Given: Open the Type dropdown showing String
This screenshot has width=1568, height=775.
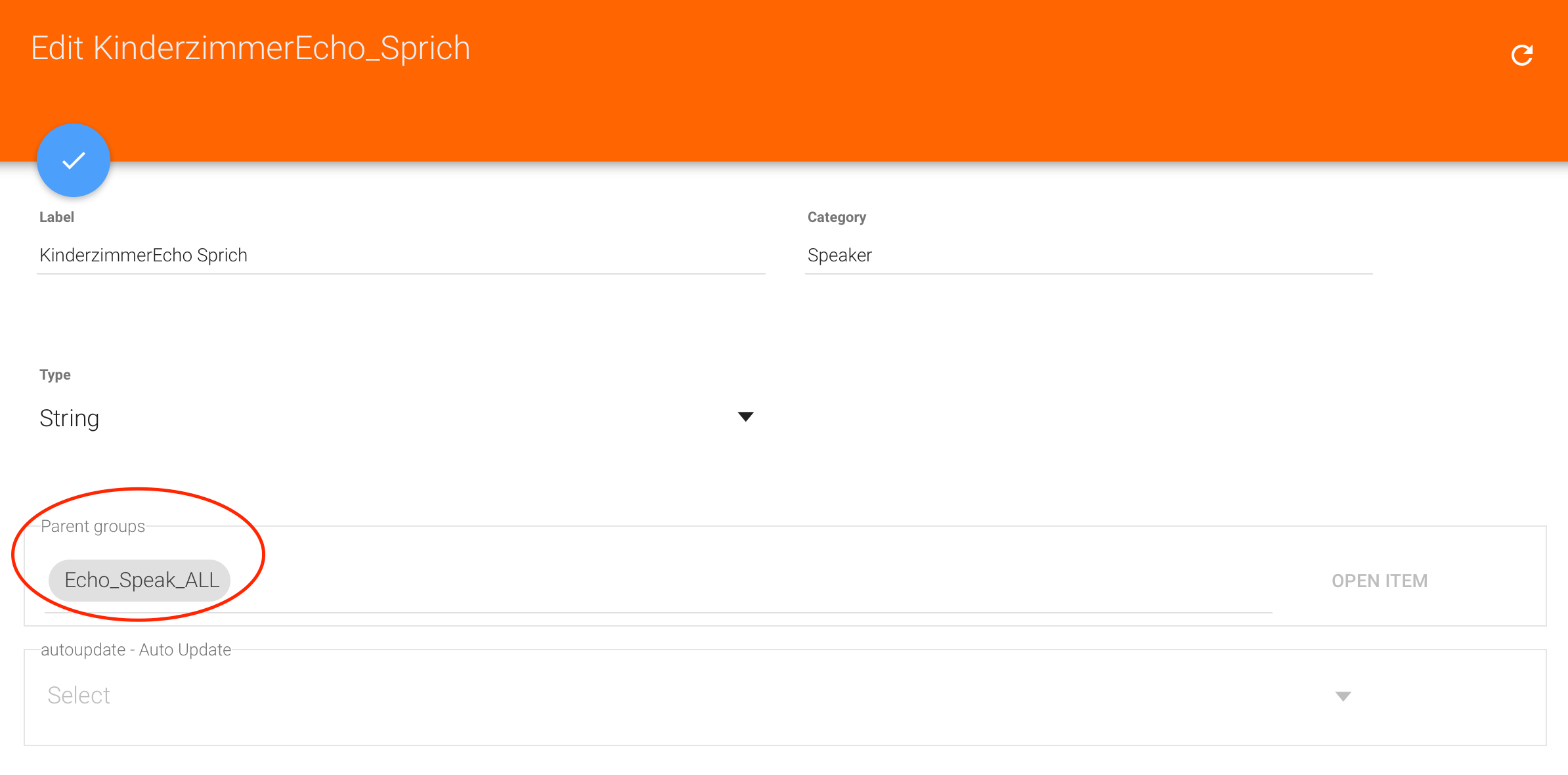Looking at the screenshot, I should (x=394, y=418).
